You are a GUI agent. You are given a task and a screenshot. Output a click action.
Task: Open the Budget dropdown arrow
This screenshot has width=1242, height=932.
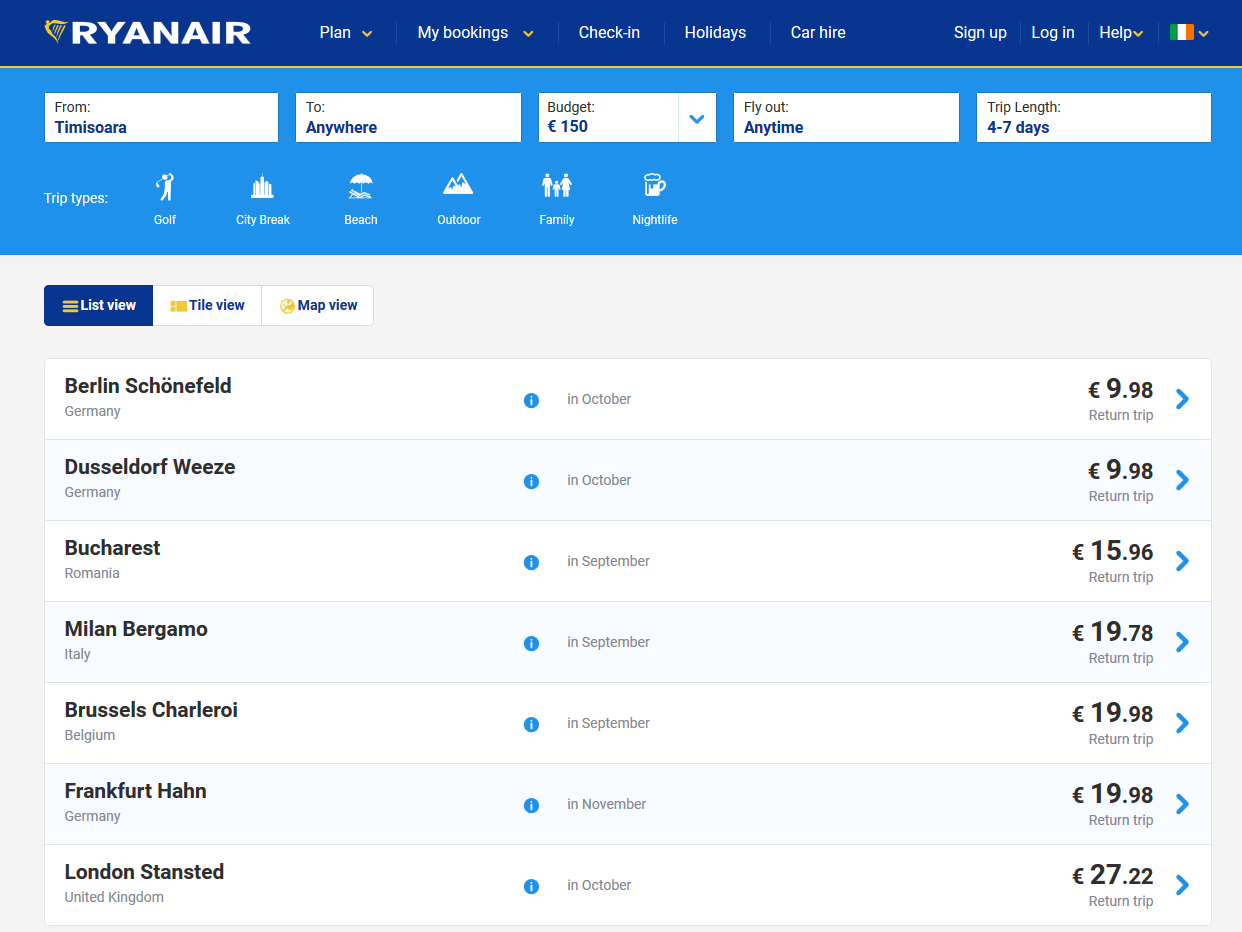(697, 119)
